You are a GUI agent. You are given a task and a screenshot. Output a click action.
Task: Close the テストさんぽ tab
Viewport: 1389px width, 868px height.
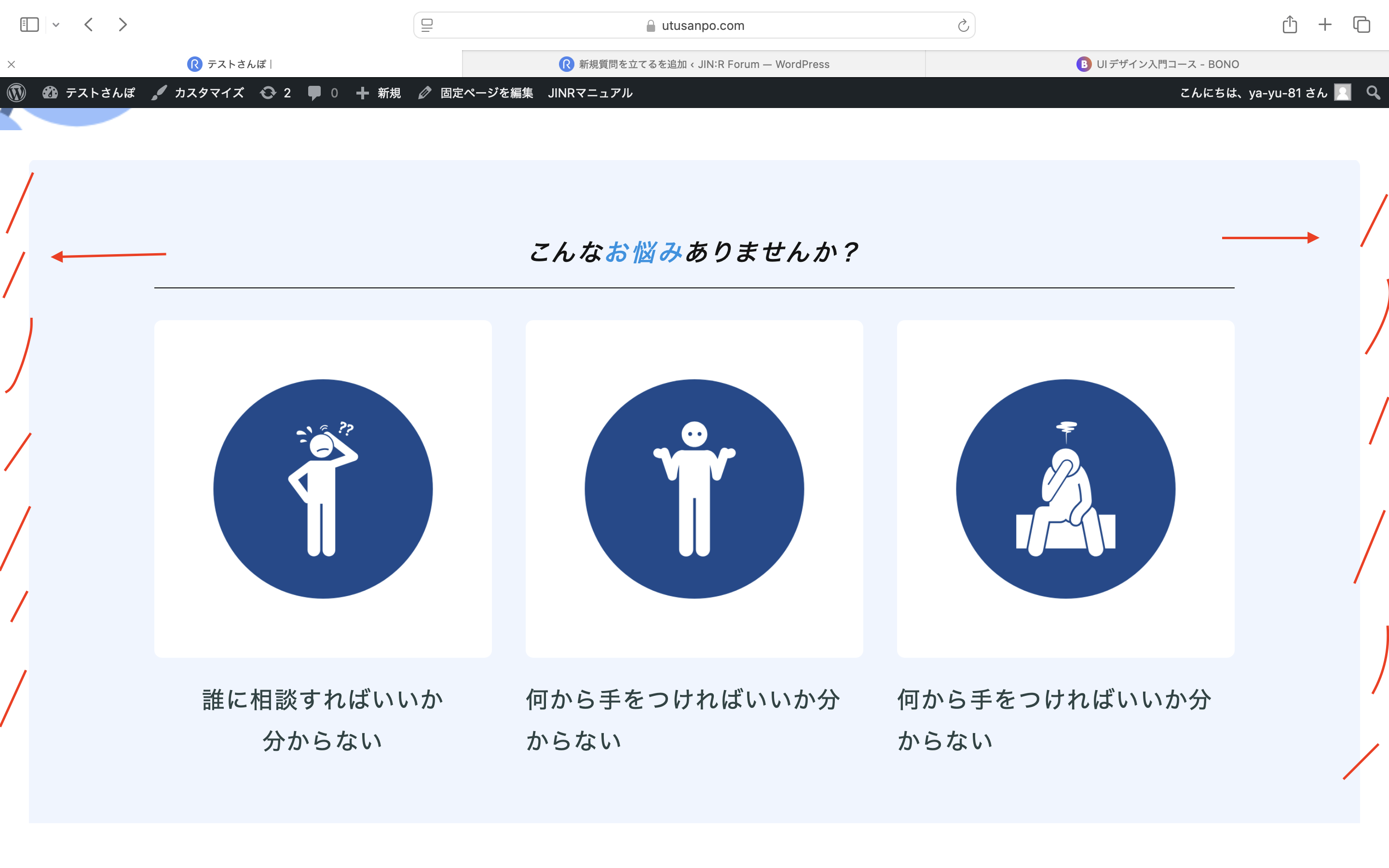pos(12,64)
